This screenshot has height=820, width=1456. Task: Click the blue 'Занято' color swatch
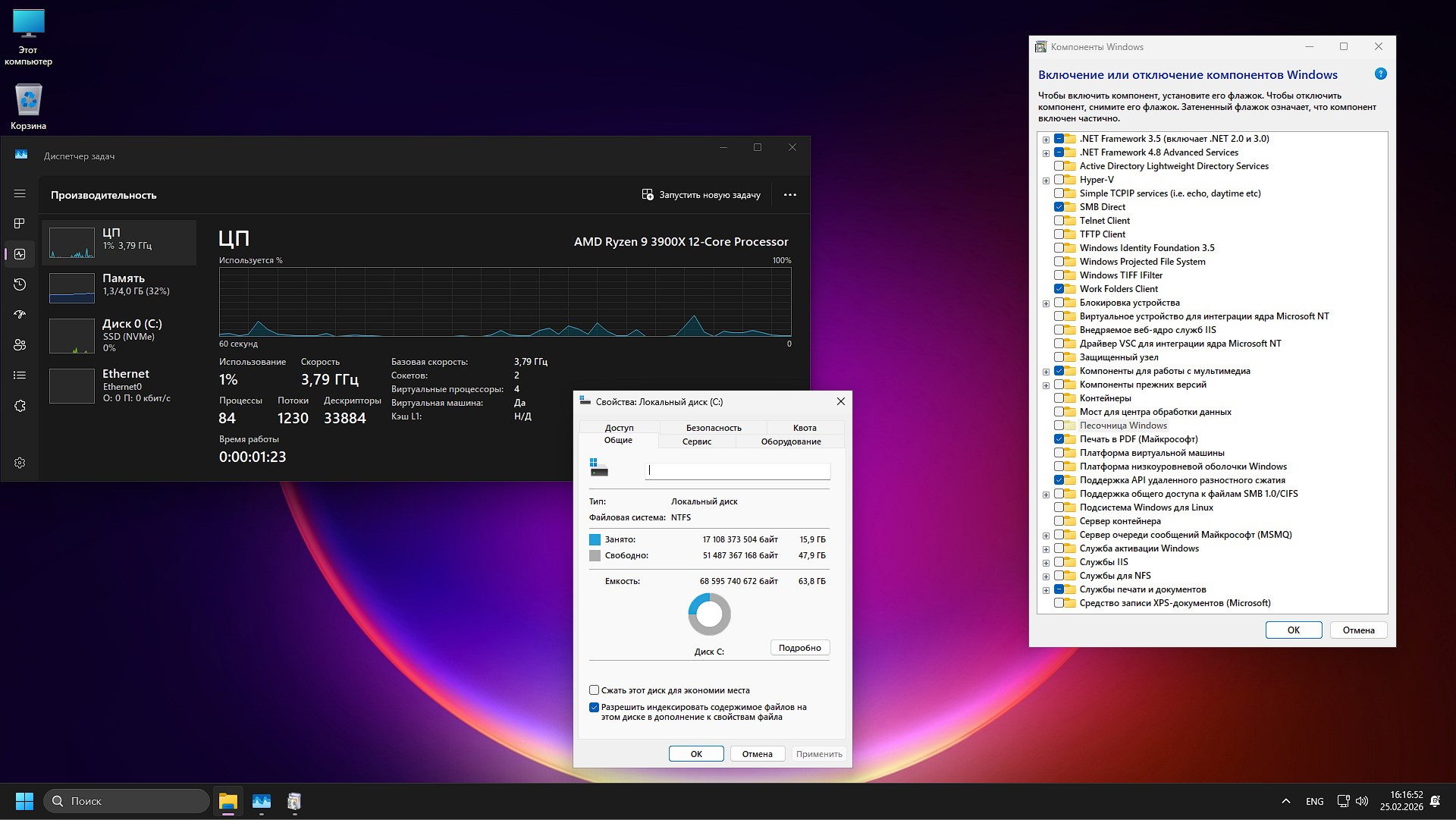pyautogui.click(x=595, y=539)
